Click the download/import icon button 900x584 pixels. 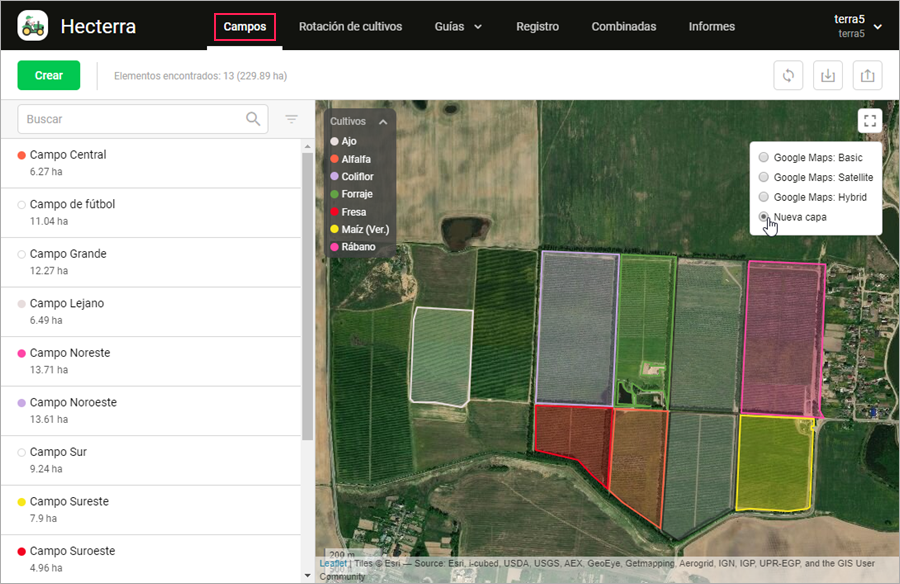[827, 76]
